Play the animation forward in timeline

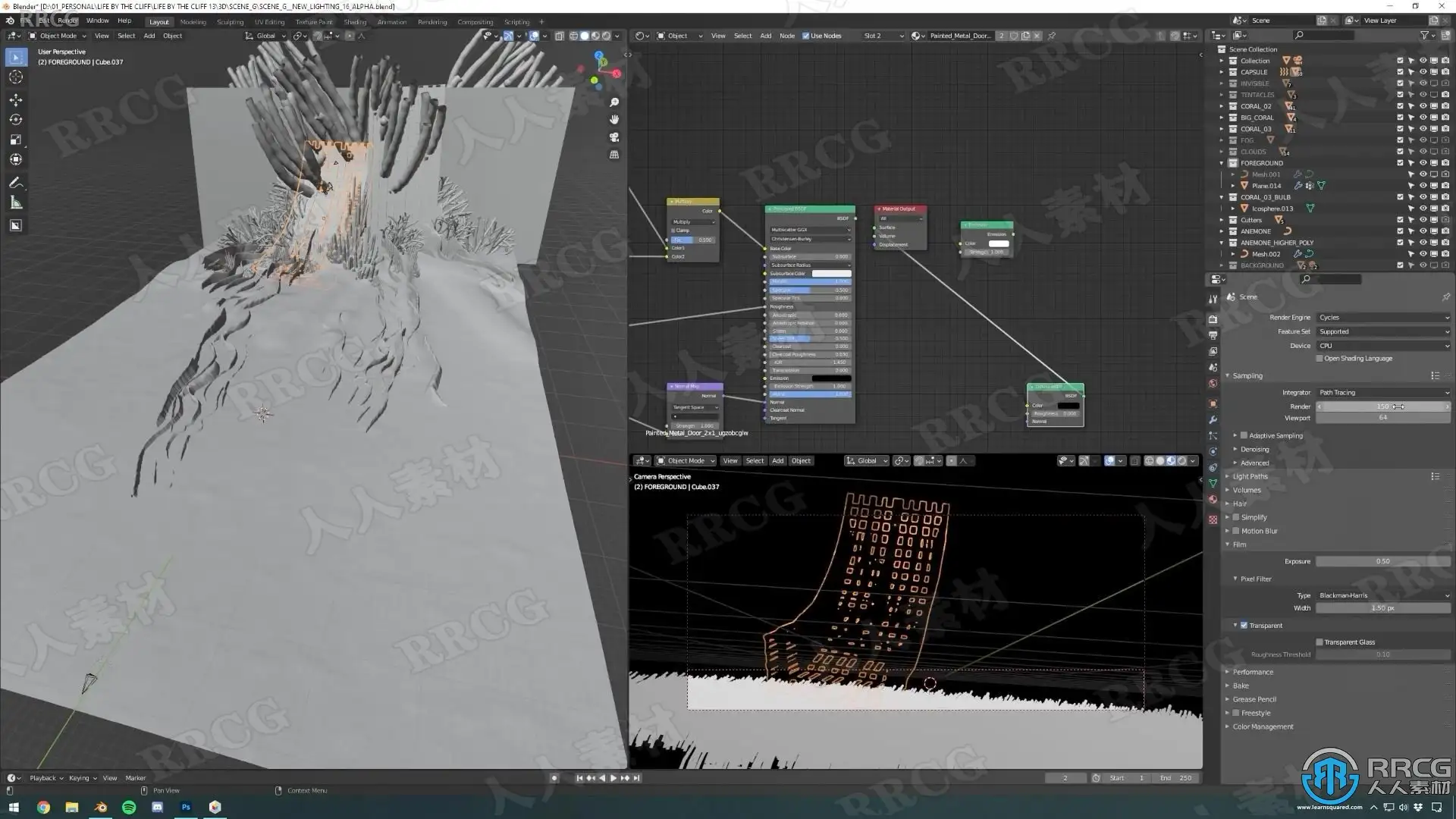tap(613, 778)
